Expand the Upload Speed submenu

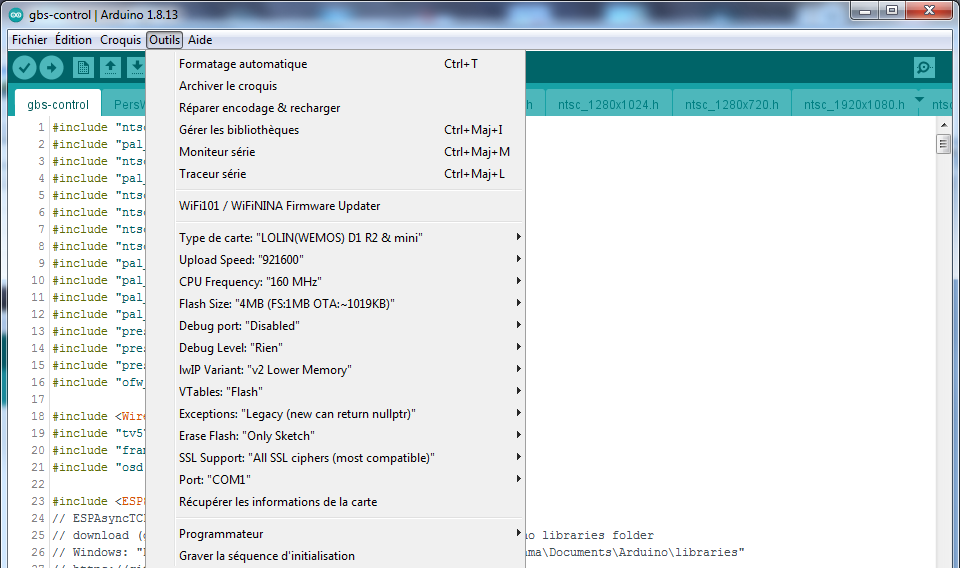[x=350, y=260]
